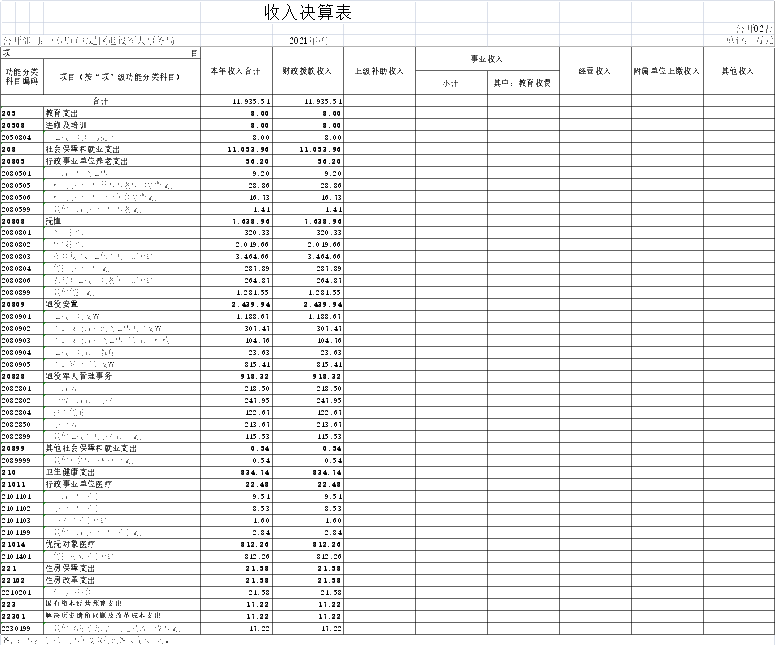Select code cell 2080801
The image size is (775, 645).
22,232
